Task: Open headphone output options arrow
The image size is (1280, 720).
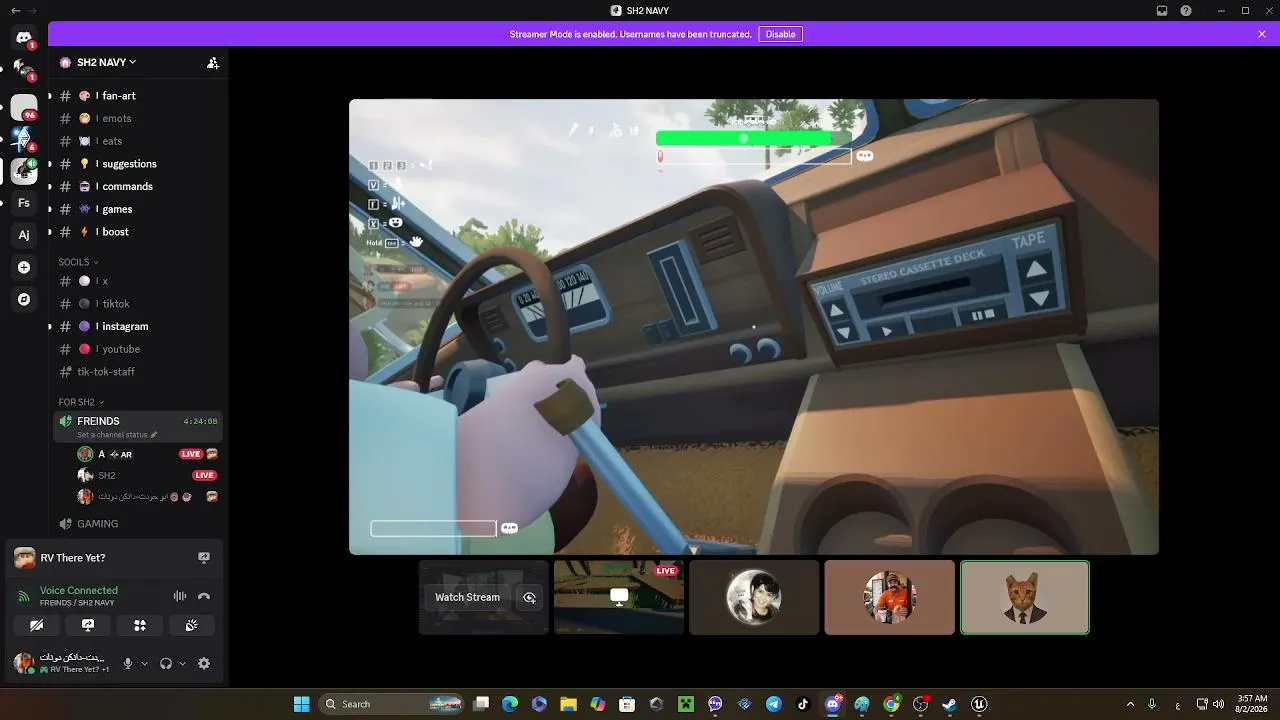Action: coord(182,663)
